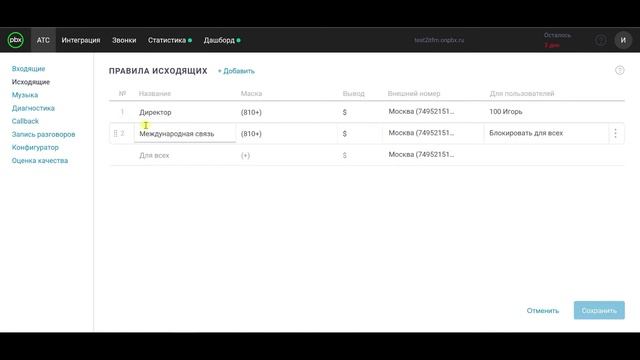Open three-dot menu for Международная связь rule
Viewport: 640px width, 360px height.
click(x=615, y=133)
